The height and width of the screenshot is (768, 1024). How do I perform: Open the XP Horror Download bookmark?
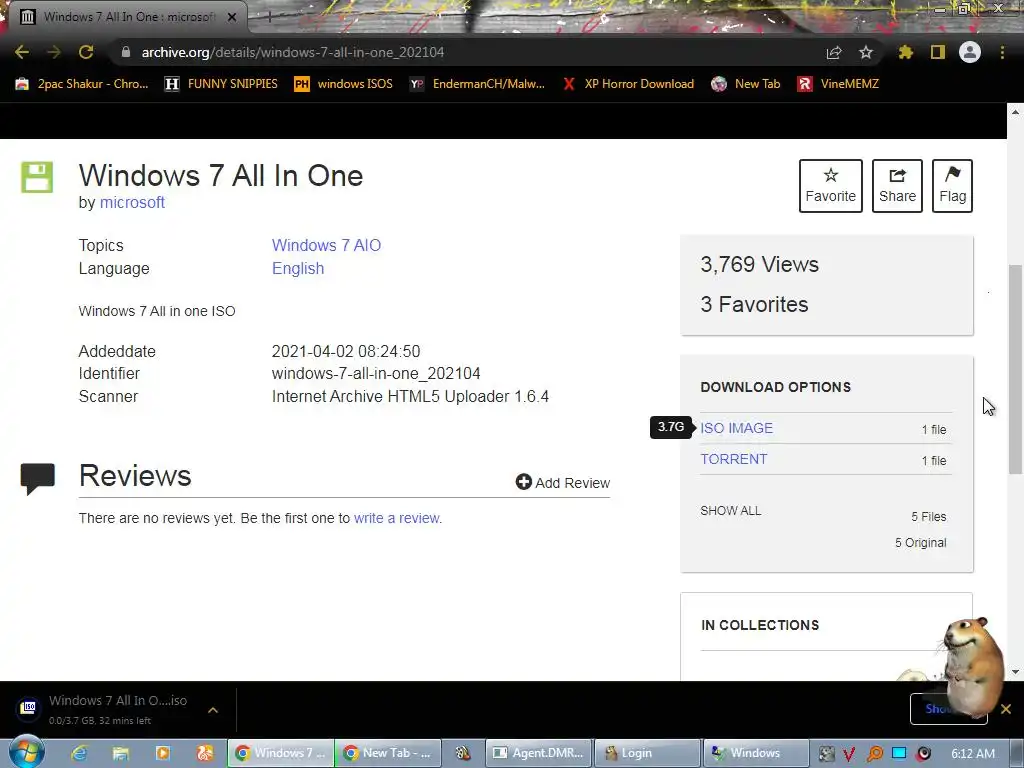pyautogui.click(x=628, y=84)
